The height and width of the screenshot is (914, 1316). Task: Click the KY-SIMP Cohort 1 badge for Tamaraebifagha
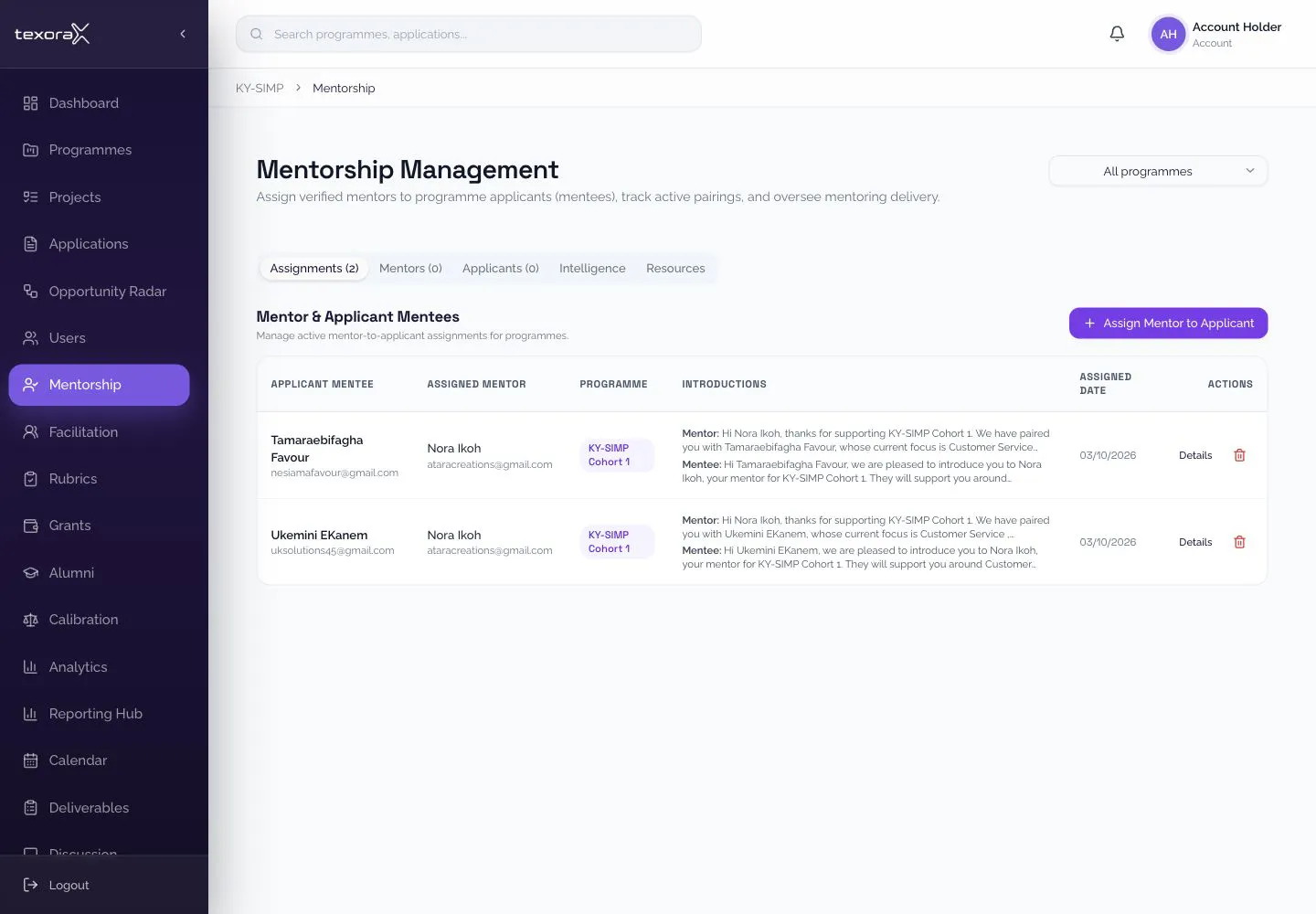point(617,455)
